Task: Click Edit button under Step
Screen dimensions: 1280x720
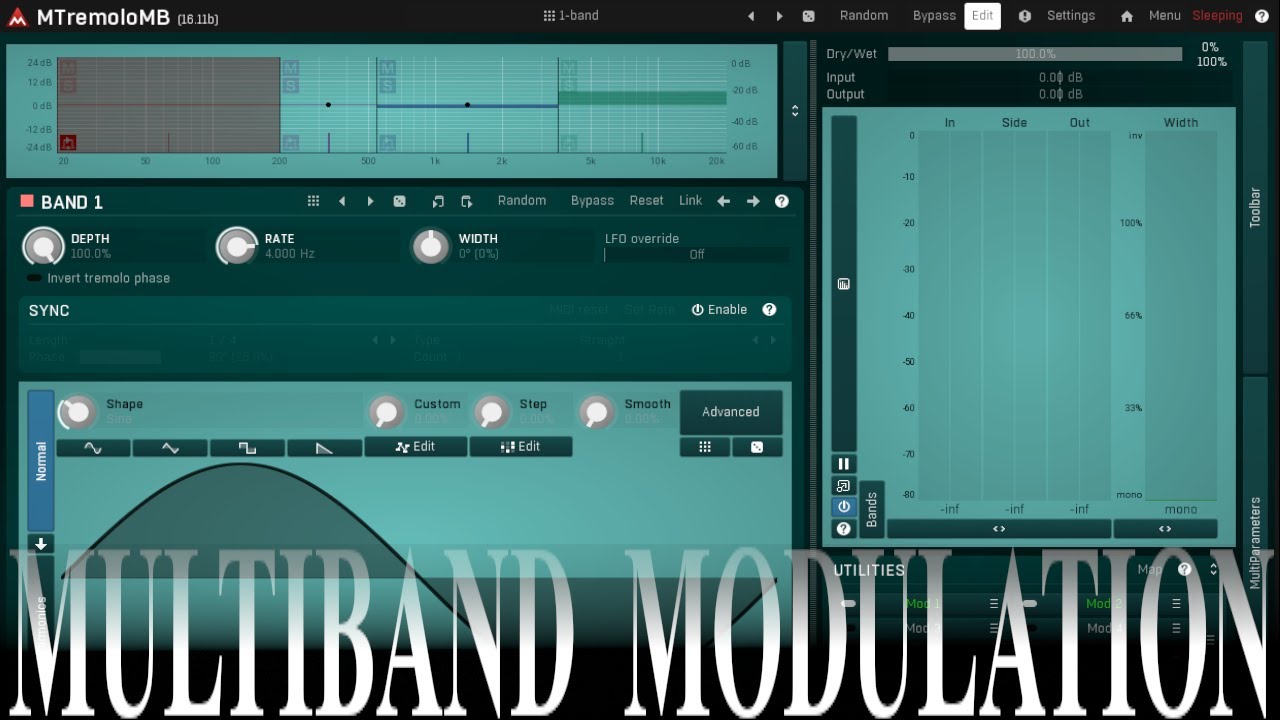Action: (521, 447)
